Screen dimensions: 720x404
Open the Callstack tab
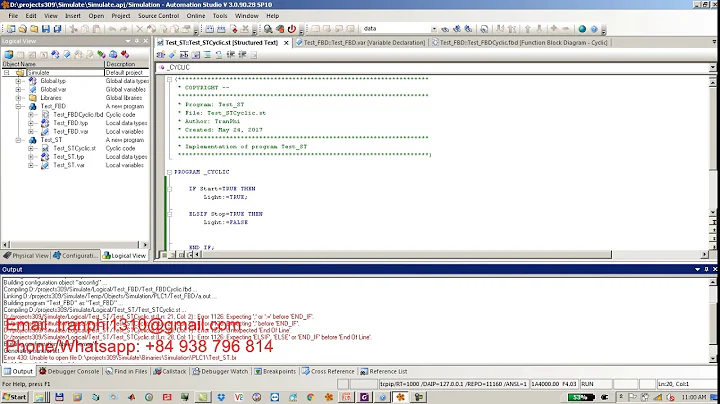coord(170,371)
